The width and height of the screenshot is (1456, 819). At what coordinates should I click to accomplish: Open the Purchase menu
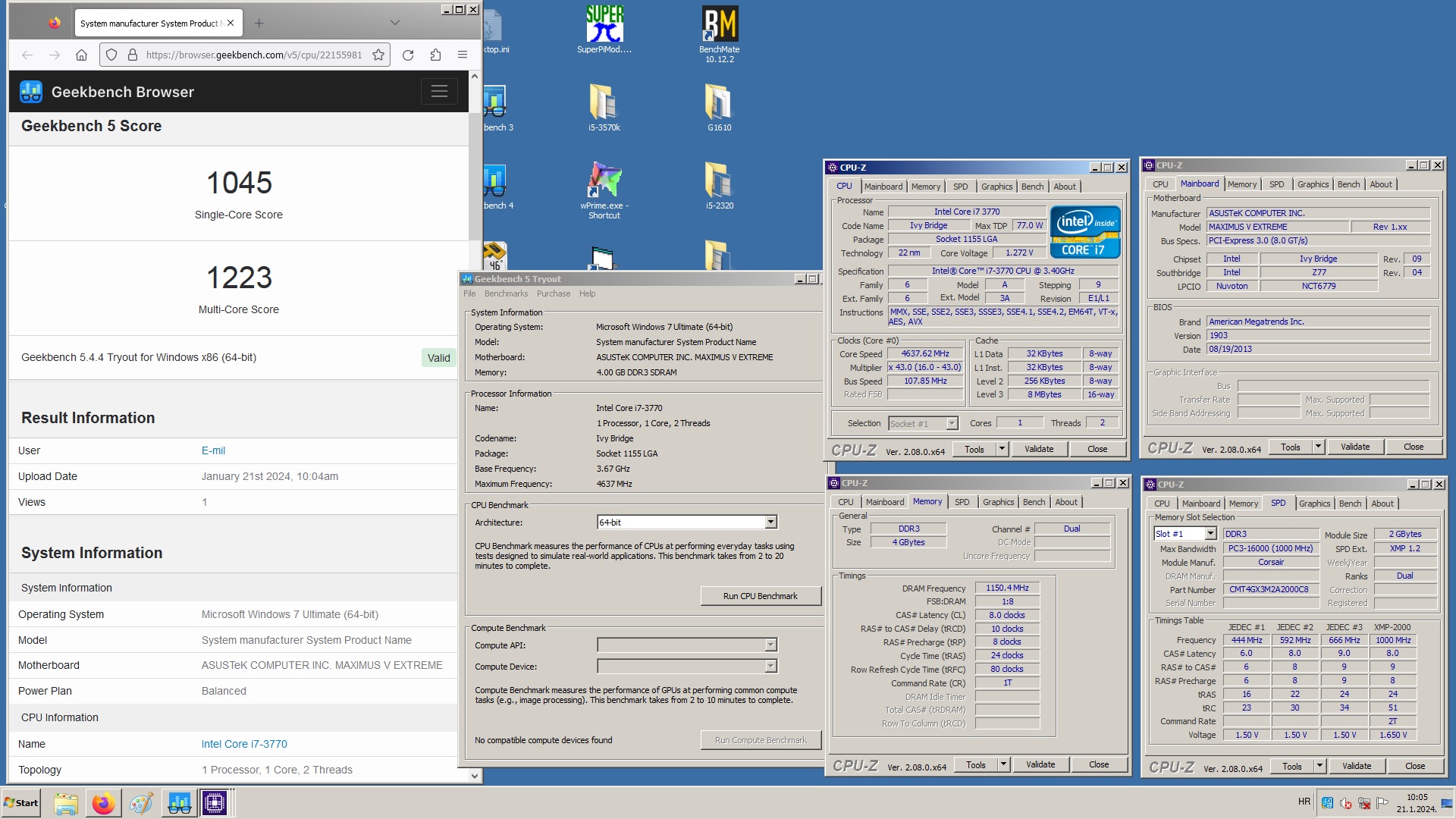pos(554,293)
